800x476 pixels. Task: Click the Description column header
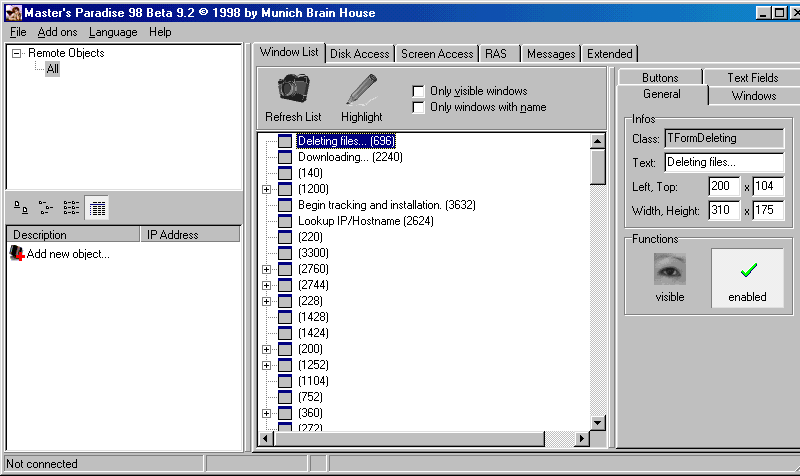70,235
